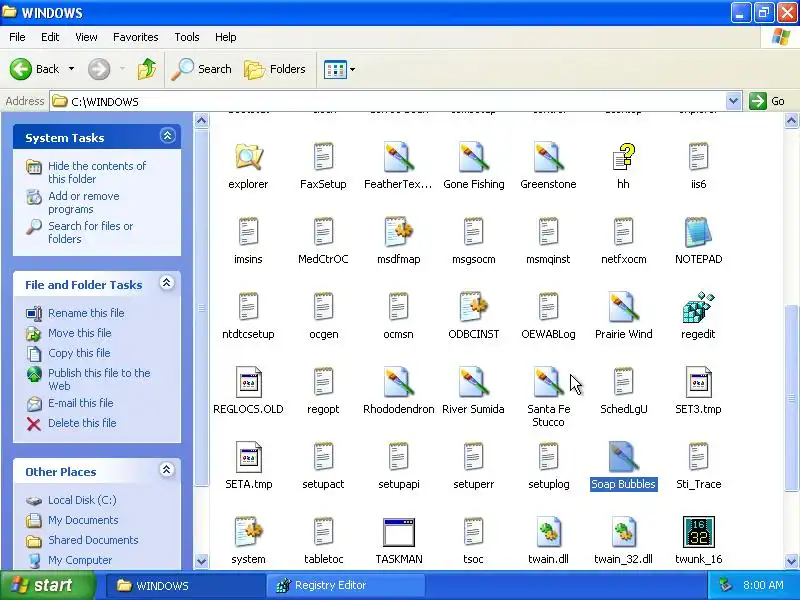This screenshot has height=600, width=800.
Task: Click Copy this file link
Action: point(79,353)
